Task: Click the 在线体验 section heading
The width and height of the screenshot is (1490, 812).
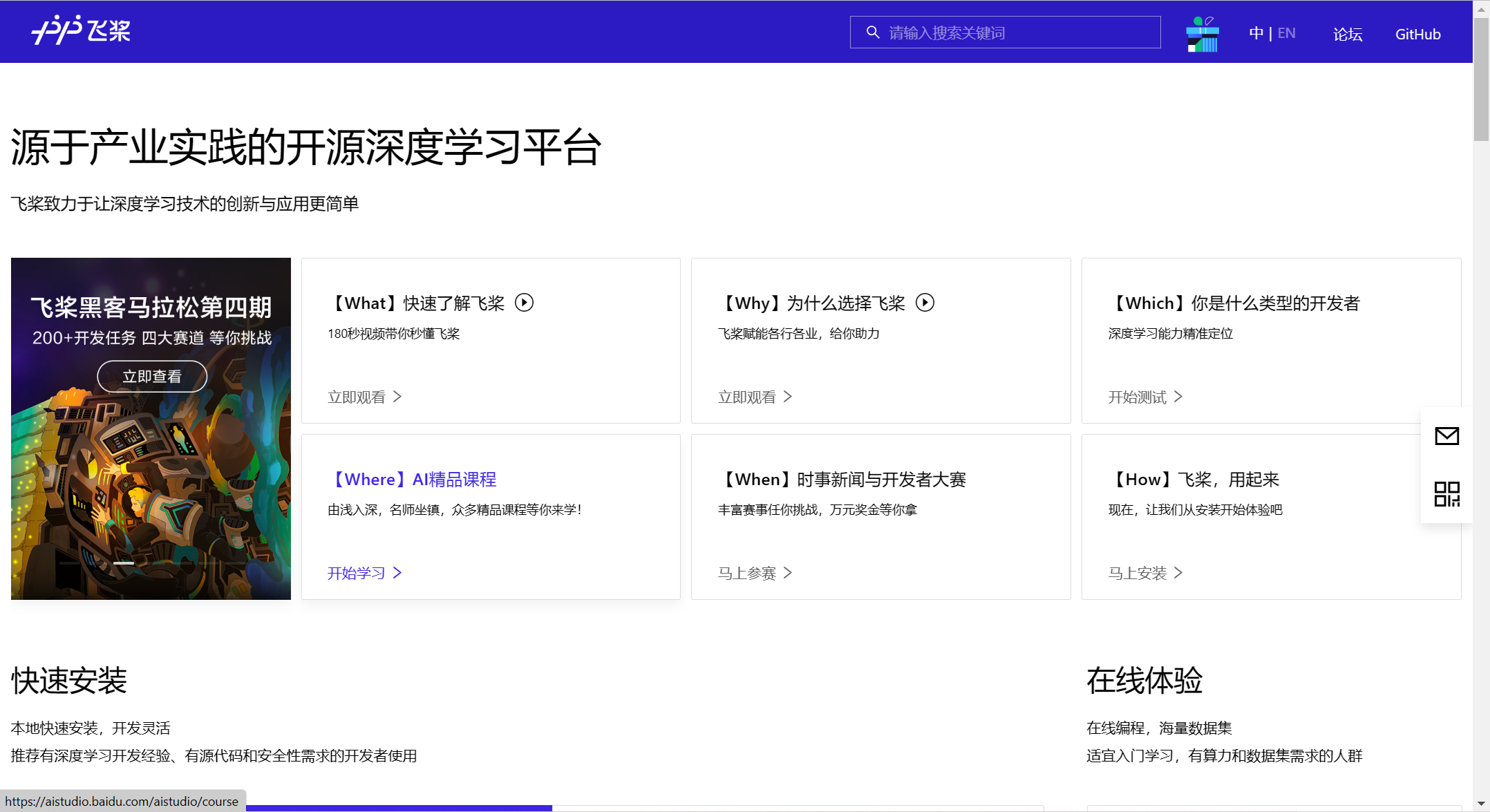Action: [x=1144, y=681]
